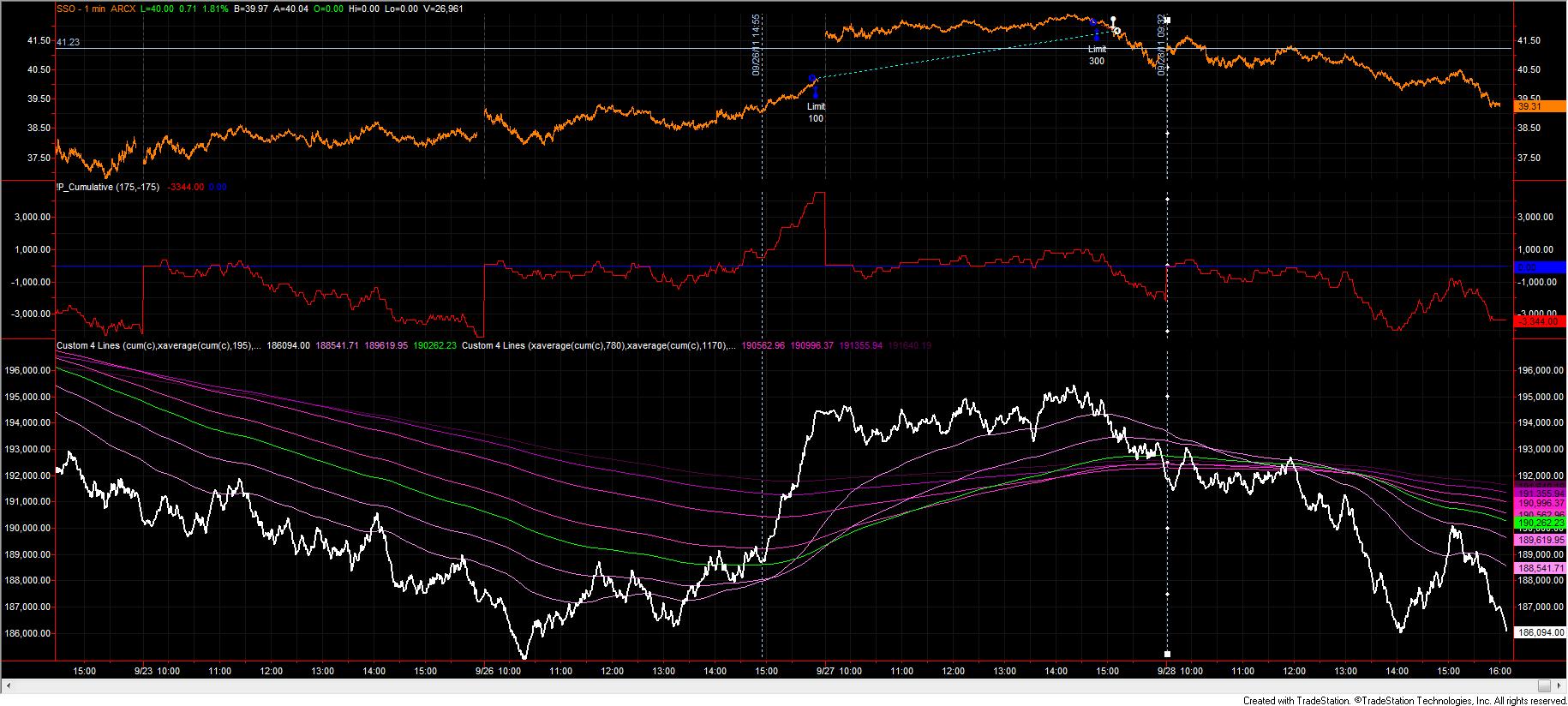Click the second Custom 4 Lines xaverage label

coord(596,346)
